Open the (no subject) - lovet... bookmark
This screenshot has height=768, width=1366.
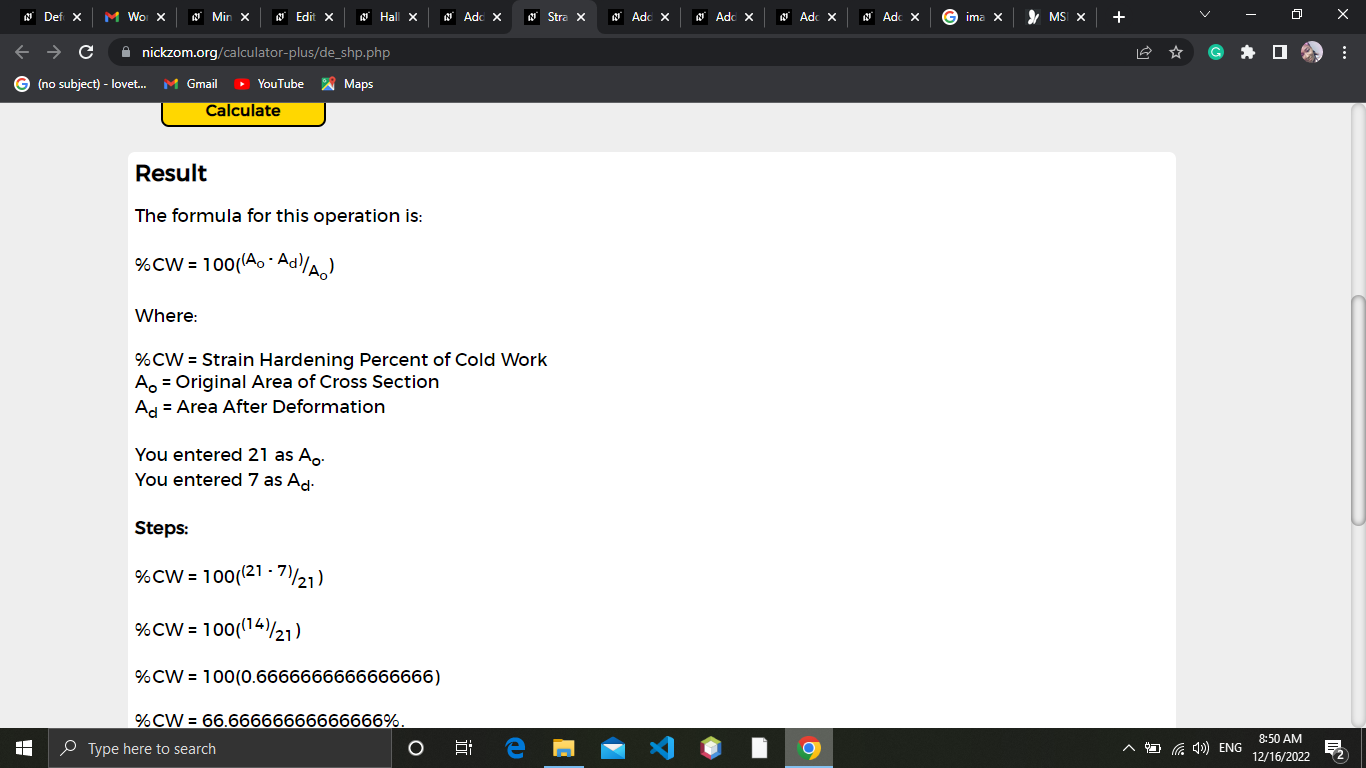click(x=80, y=84)
